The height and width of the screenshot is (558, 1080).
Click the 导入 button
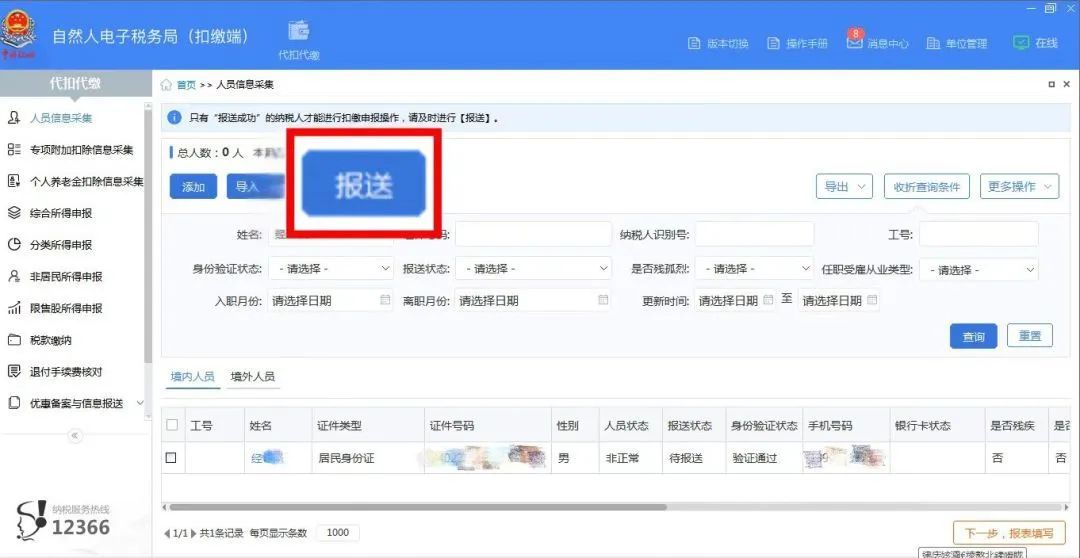pyautogui.click(x=255, y=187)
